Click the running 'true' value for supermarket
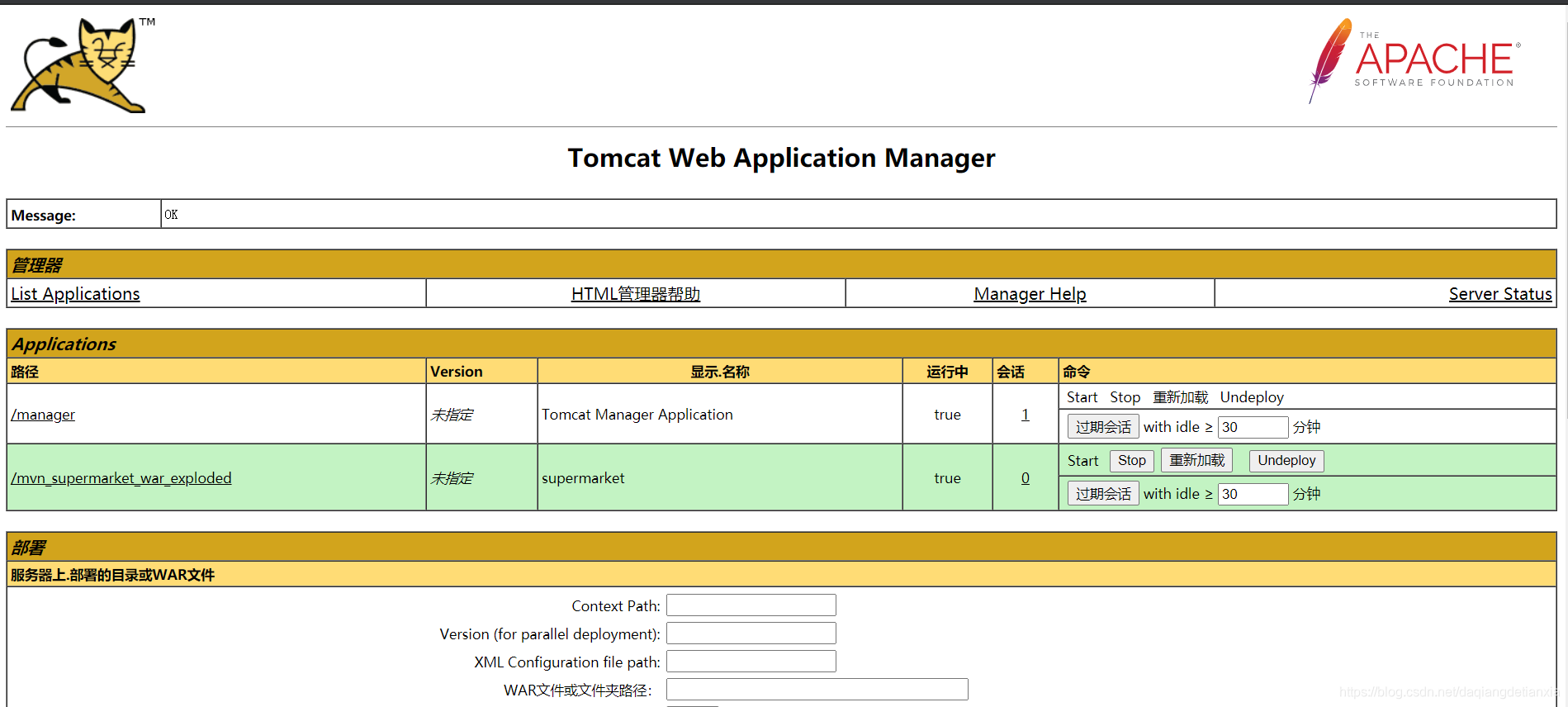1568x707 pixels. (x=947, y=478)
